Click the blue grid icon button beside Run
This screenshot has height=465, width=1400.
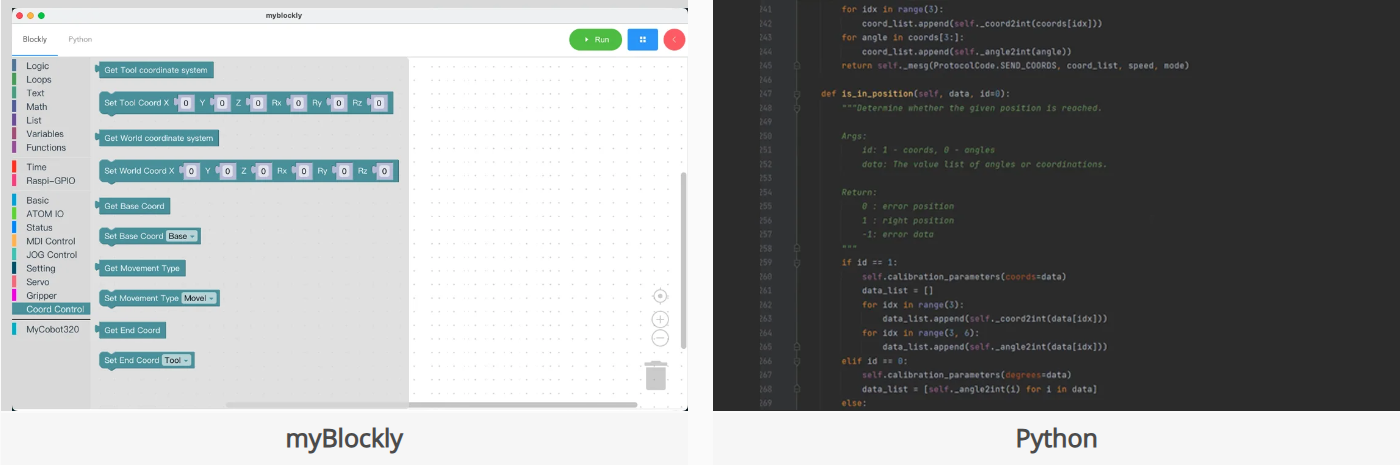(x=642, y=39)
